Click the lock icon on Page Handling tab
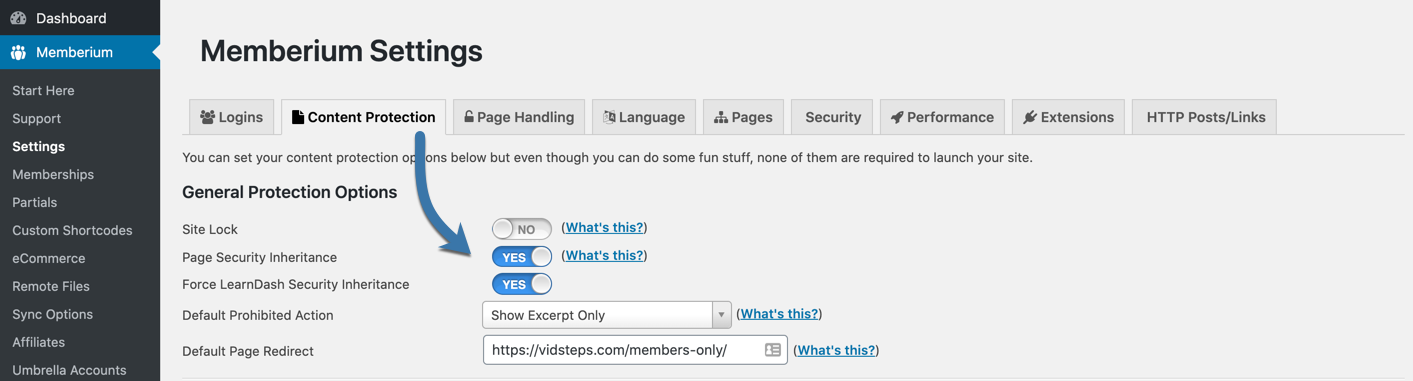This screenshot has width=1413, height=381. [469, 117]
